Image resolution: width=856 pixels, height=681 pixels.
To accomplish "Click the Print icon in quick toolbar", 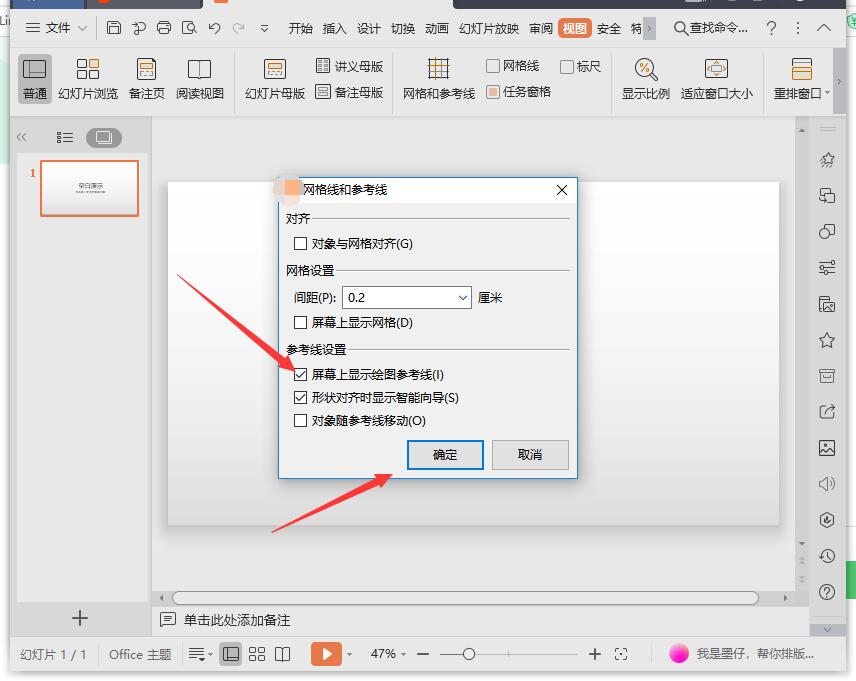I will tap(164, 27).
